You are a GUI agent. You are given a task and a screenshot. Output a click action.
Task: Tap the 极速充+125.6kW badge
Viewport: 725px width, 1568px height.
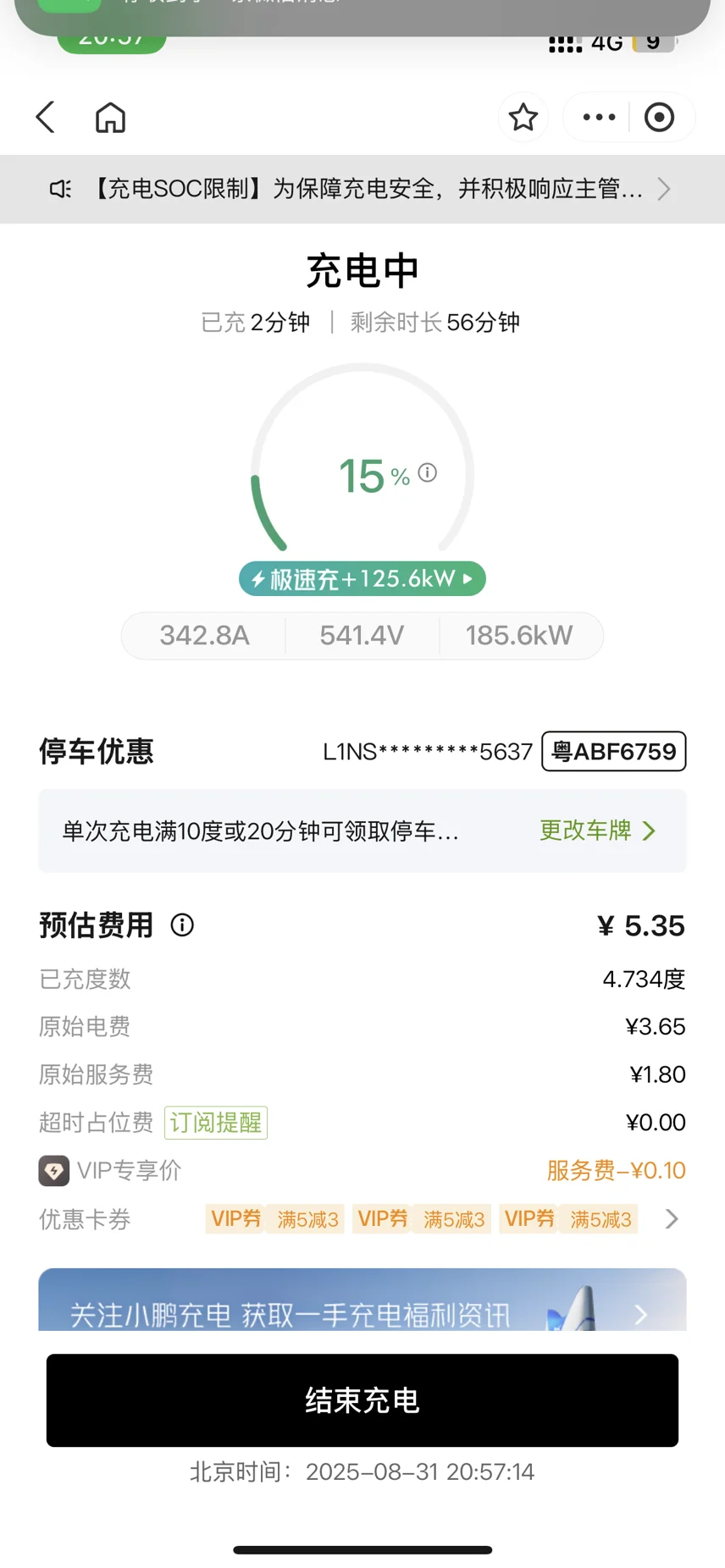point(362,578)
